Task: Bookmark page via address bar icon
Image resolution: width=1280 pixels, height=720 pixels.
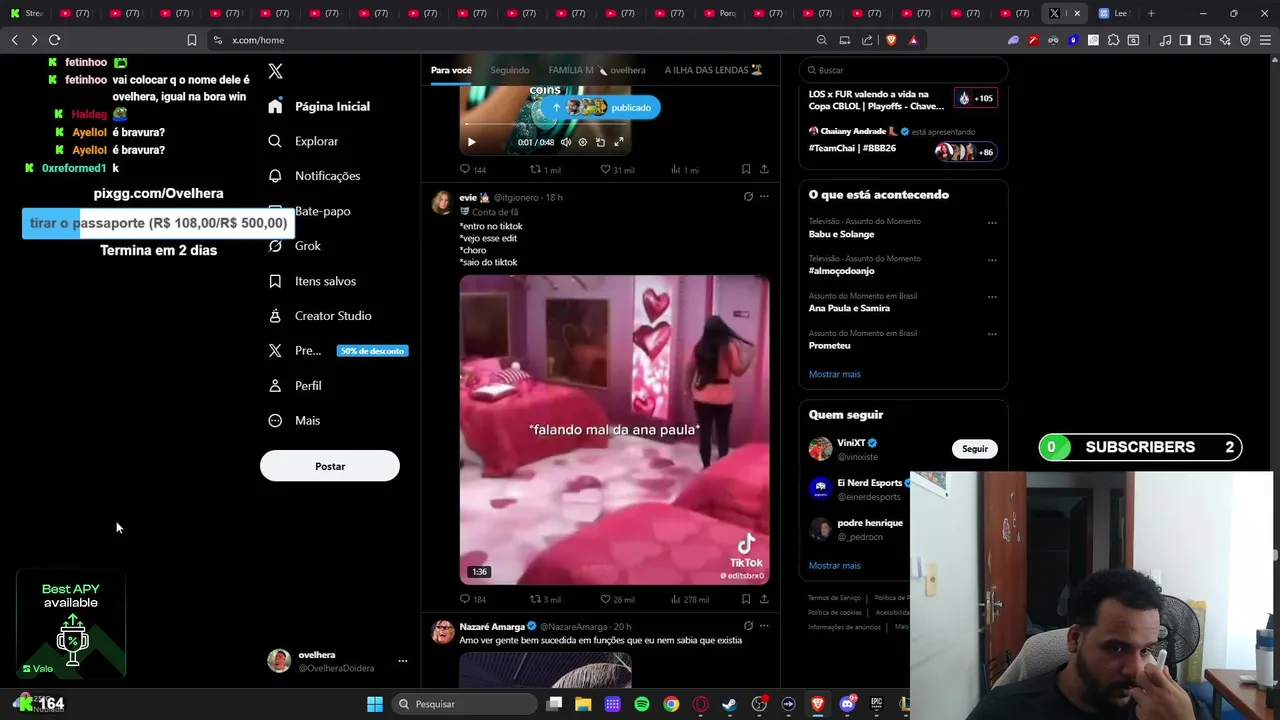Action: [x=191, y=40]
